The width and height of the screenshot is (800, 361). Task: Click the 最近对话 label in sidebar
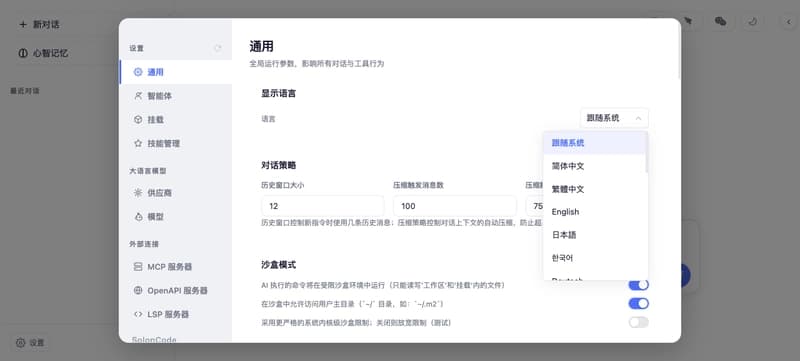(24, 91)
